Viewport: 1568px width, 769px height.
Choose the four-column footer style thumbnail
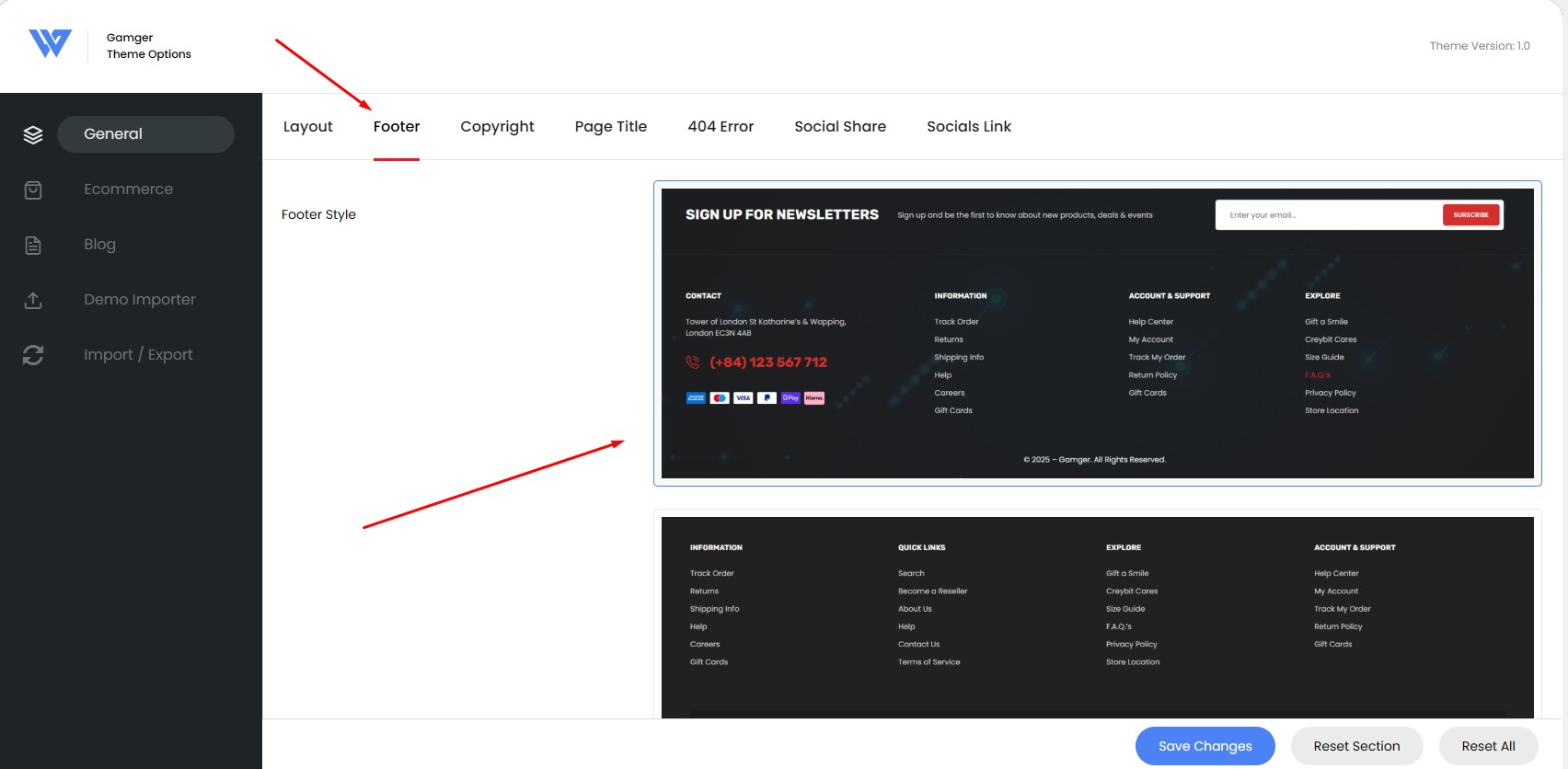point(1097,614)
